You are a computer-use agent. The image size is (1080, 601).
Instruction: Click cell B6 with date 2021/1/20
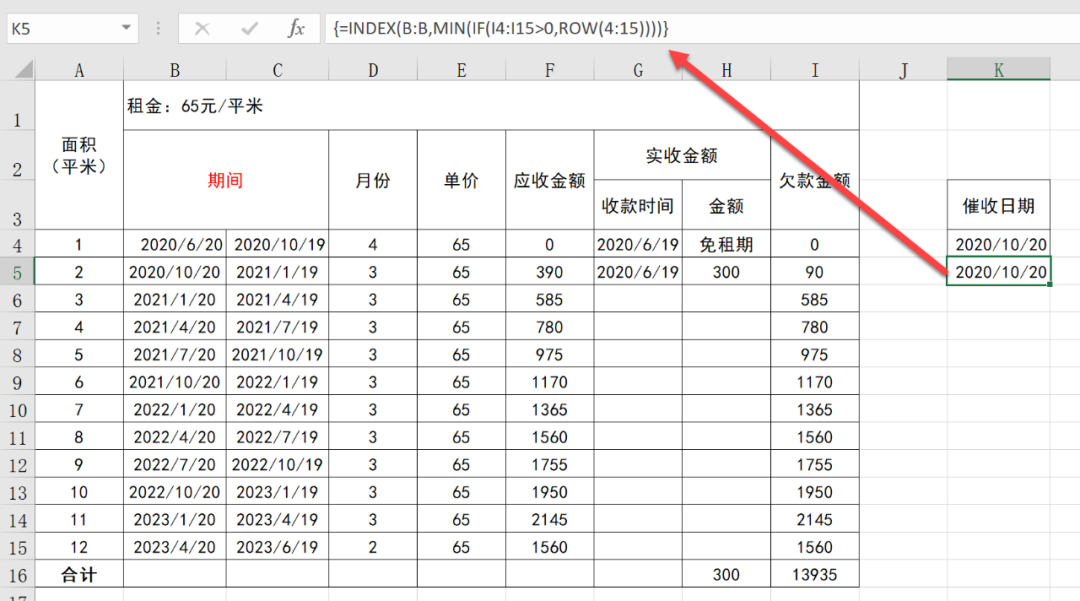coord(175,299)
